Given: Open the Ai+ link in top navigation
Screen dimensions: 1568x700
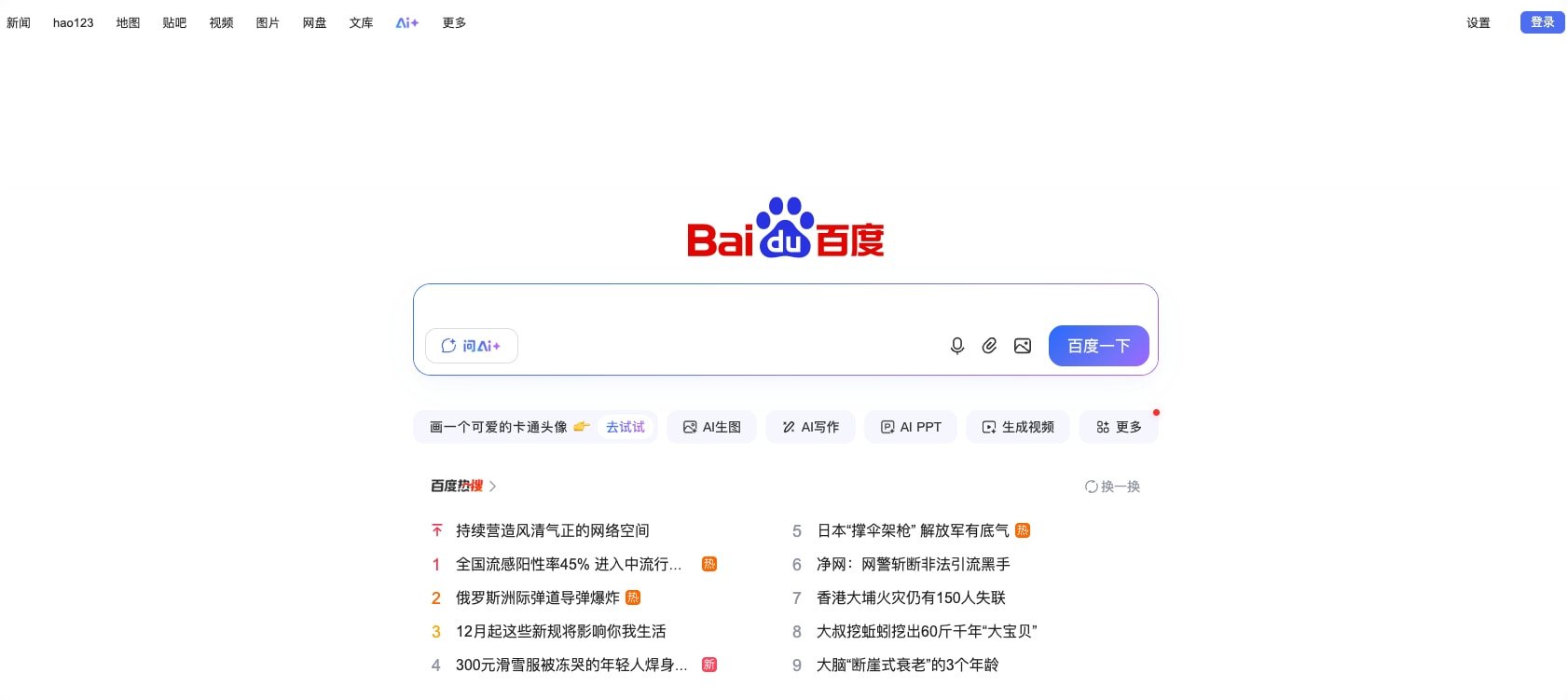Looking at the screenshot, I should pos(407,22).
